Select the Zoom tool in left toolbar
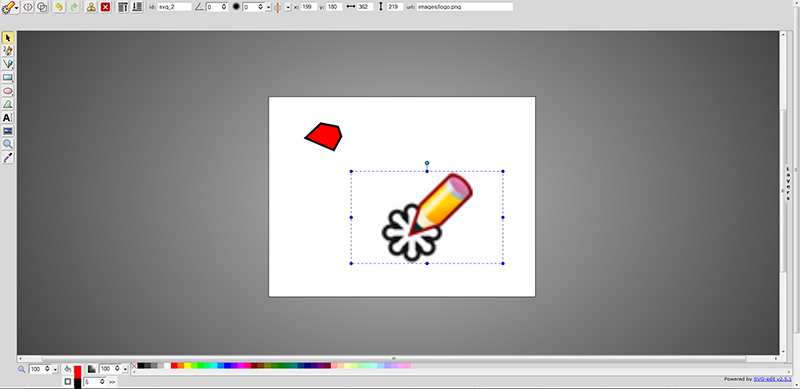The image size is (800, 389). tap(8, 144)
